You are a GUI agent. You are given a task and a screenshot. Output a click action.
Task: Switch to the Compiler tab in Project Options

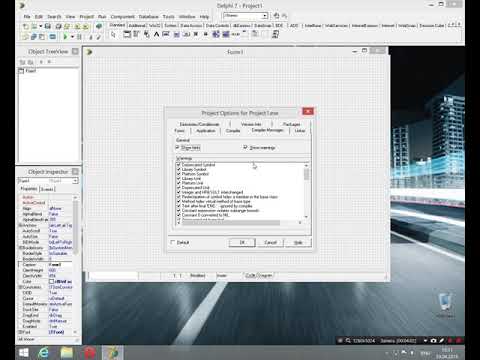[233, 131]
